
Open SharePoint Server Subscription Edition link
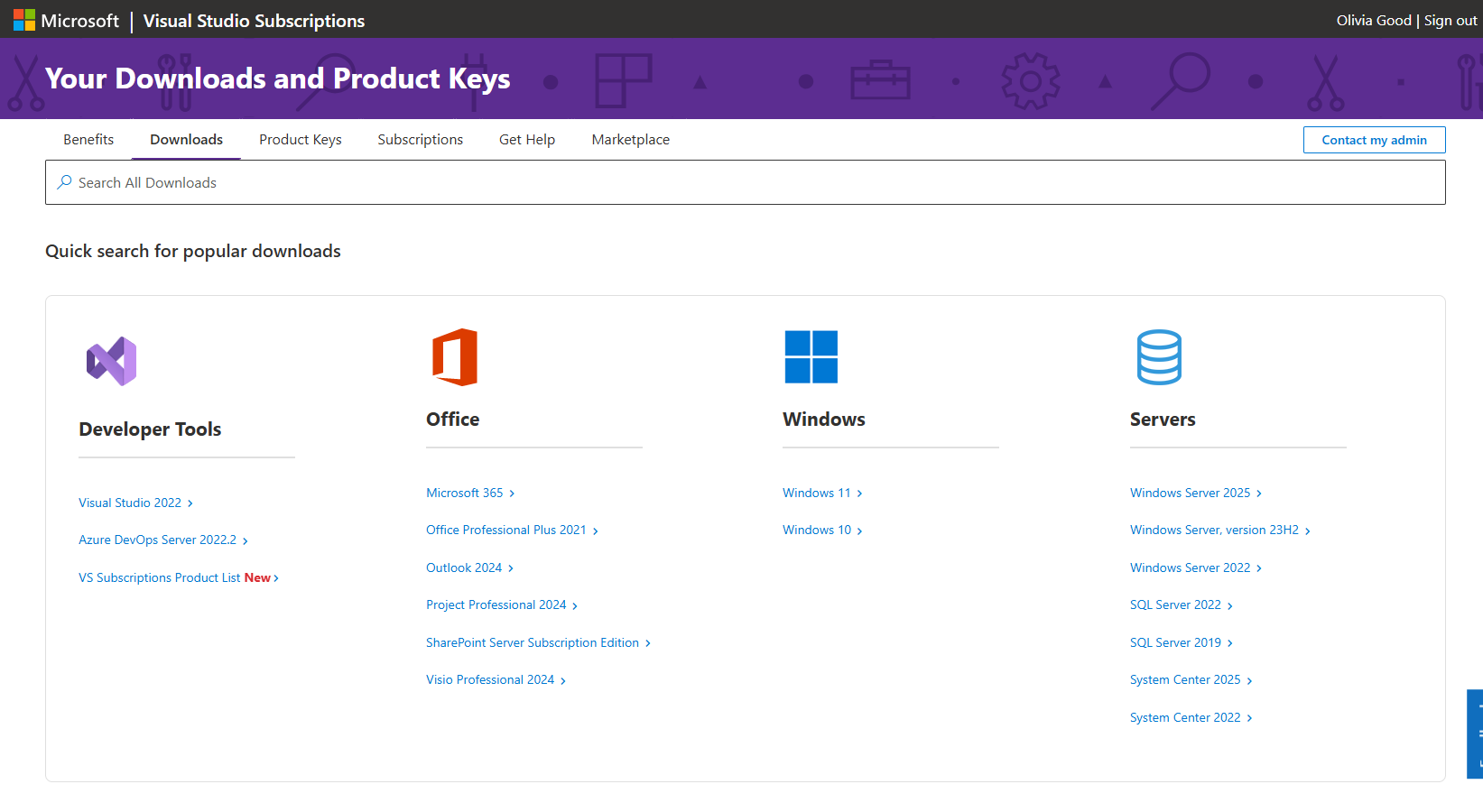(538, 642)
